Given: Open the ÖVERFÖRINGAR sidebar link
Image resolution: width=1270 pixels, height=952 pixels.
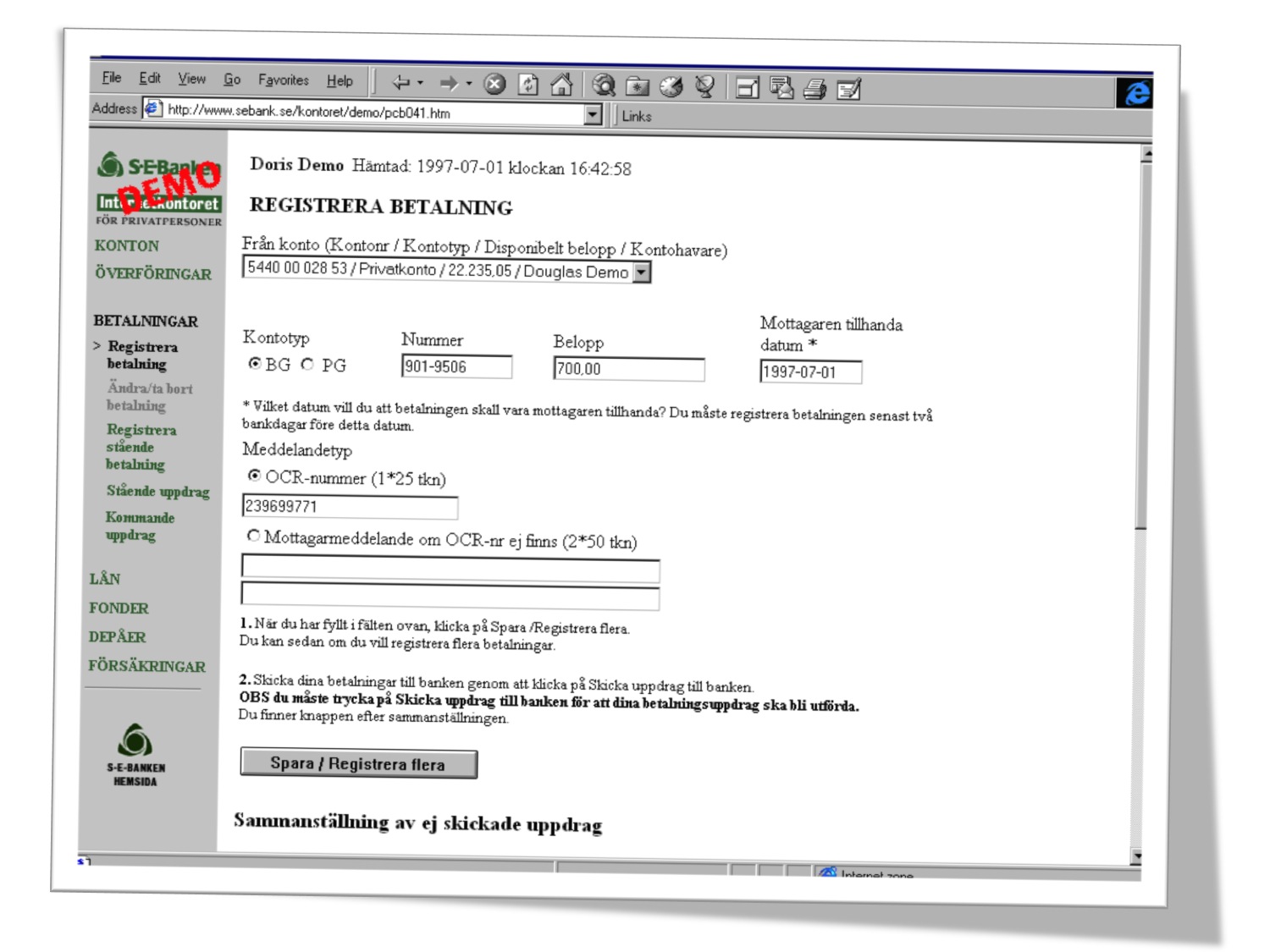Looking at the screenshot, I should [153, 273].
